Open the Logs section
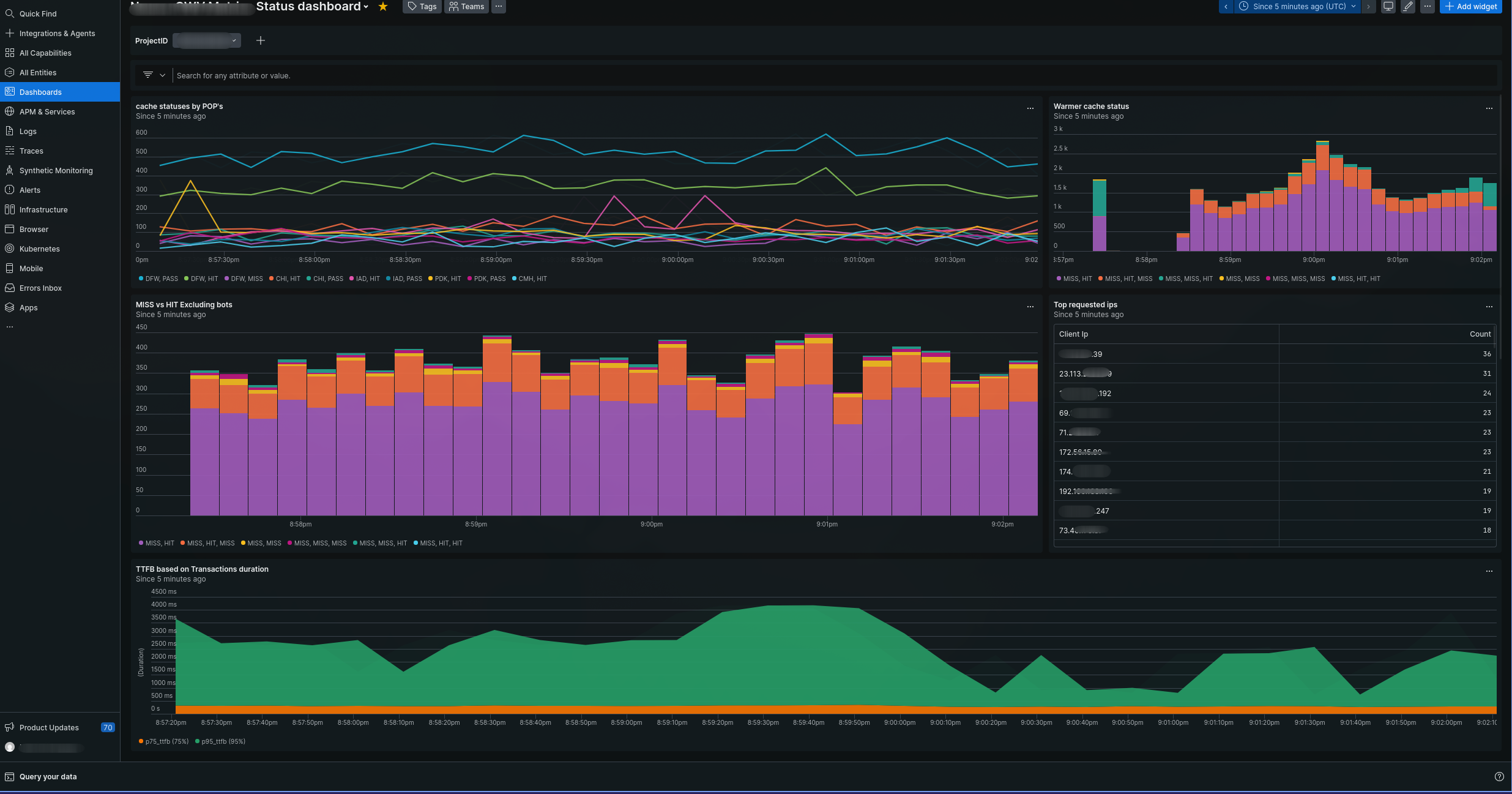Image resolution: width=1512 pixels, height=794 pixels. click(28, 131)
